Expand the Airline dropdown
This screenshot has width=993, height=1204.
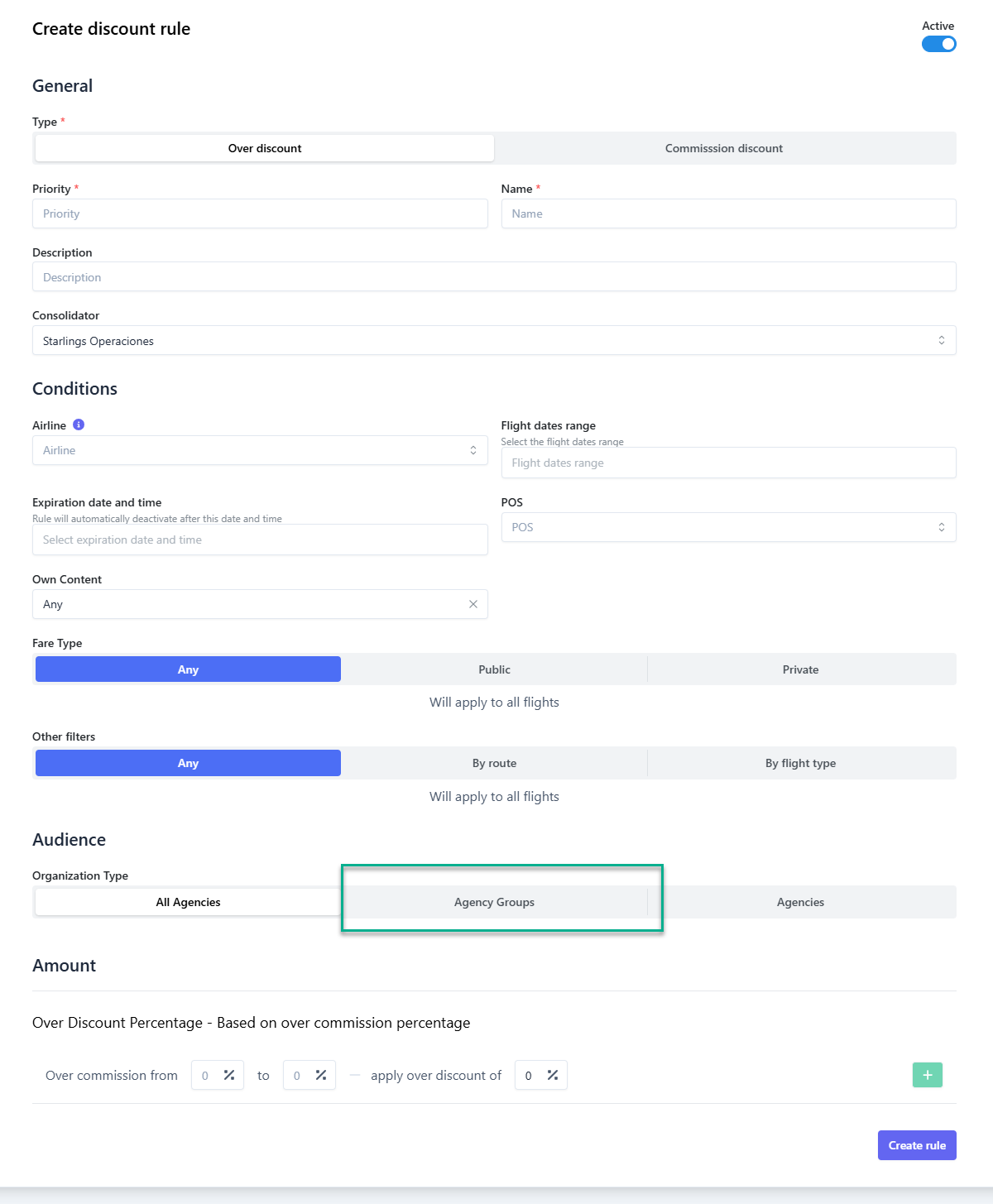tap(260, 450)
